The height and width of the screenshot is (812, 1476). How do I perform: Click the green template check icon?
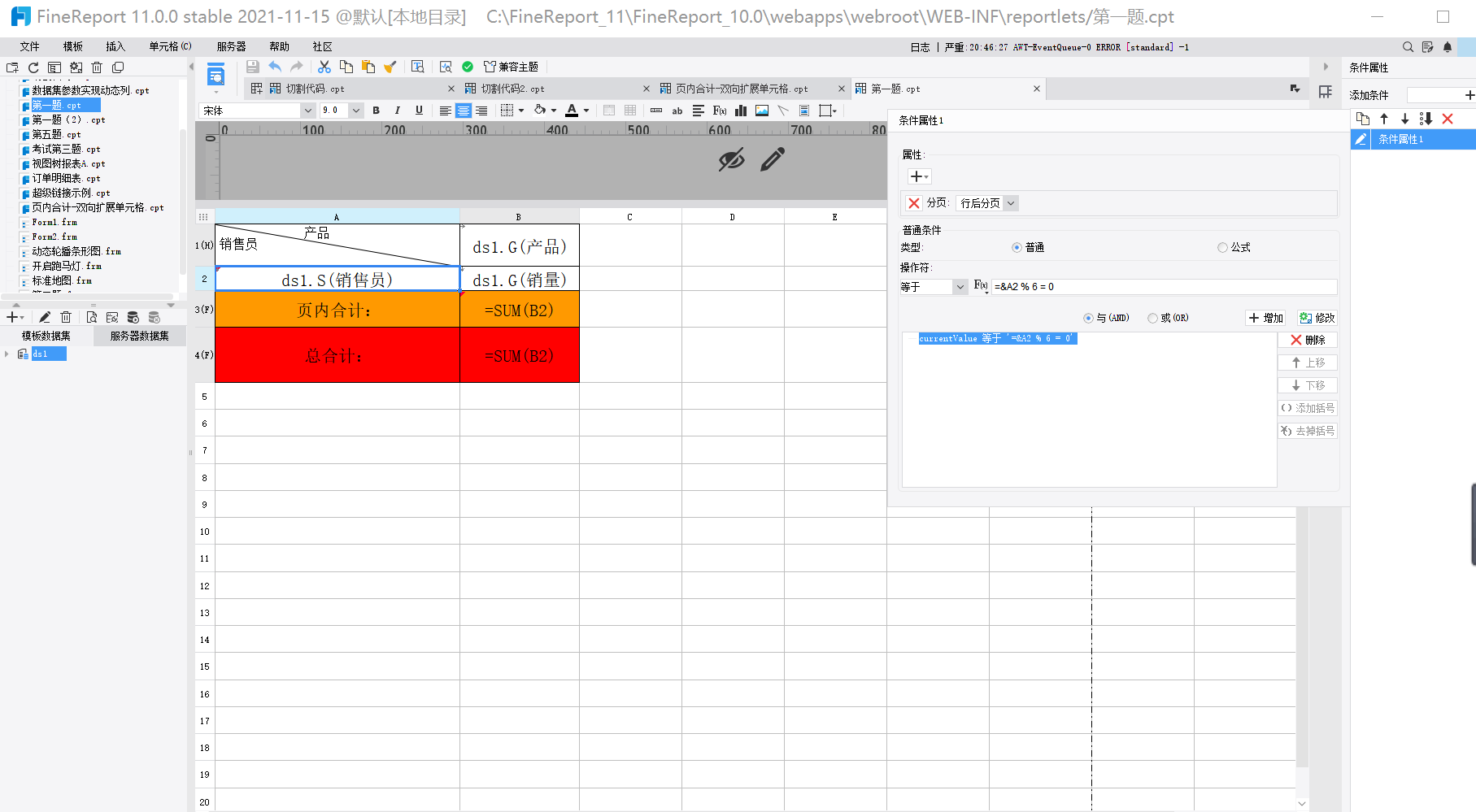[468, 67]
